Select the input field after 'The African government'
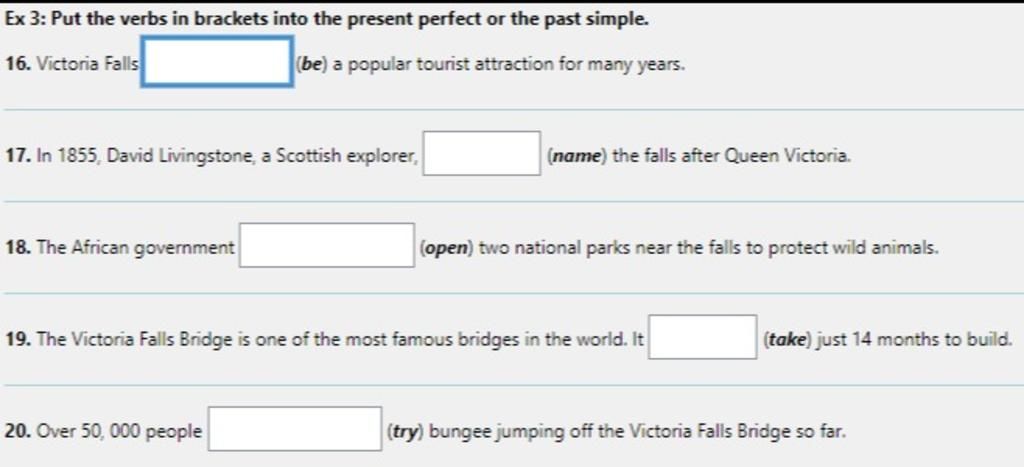Image resolution: width=1024 pixels, height=467 pixels. click(x=327, y=245)
